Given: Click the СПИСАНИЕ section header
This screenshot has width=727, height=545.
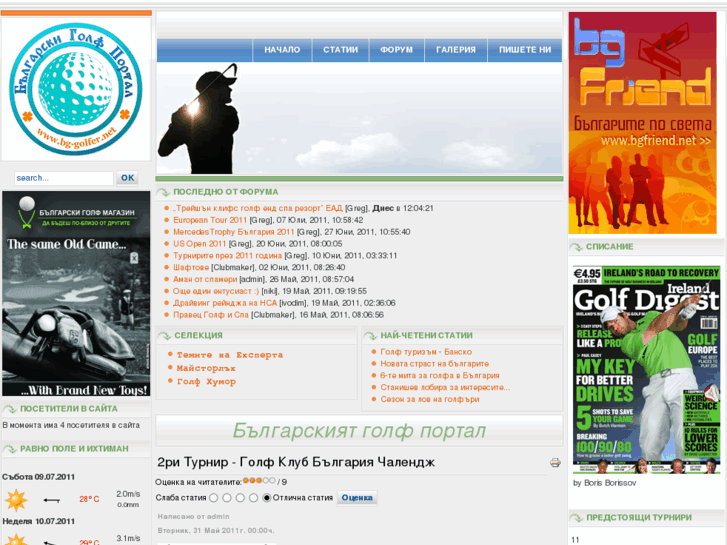Looking at the screenshot, I should [609, 247].
